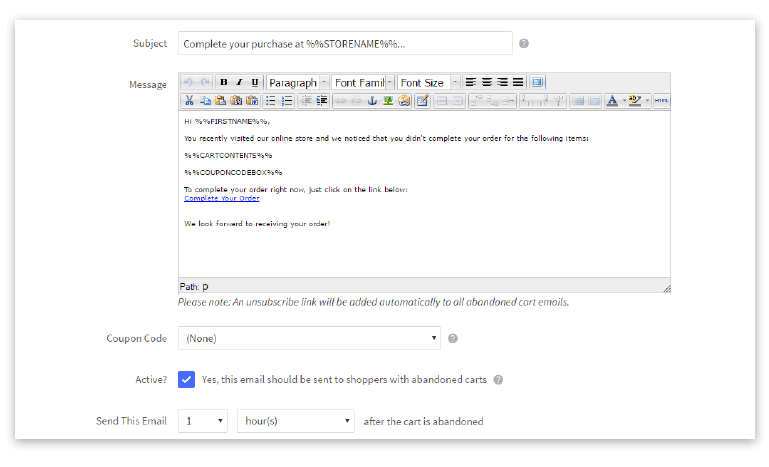Justify the text fully
This screenshot has height=467, width=769.
tap(518, 82)
